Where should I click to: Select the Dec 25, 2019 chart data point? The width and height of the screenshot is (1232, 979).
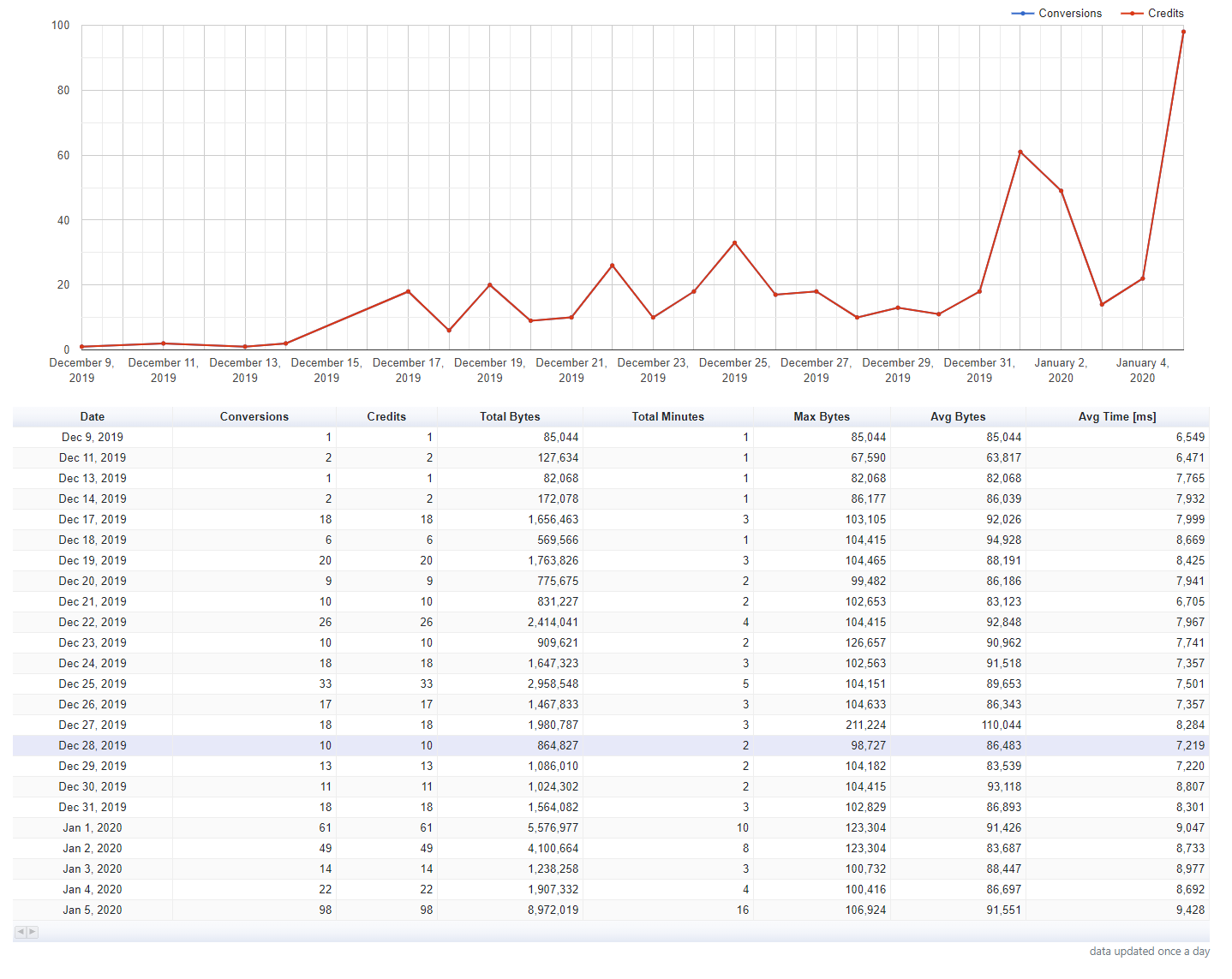(x=734, y=243)
